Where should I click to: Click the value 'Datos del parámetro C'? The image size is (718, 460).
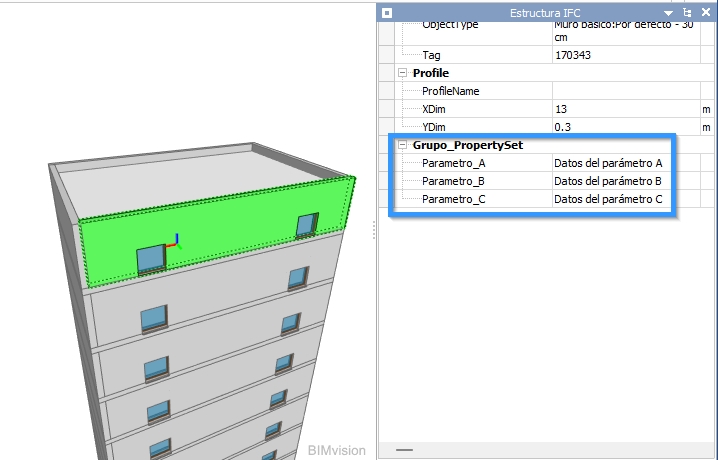pos(608,199)
